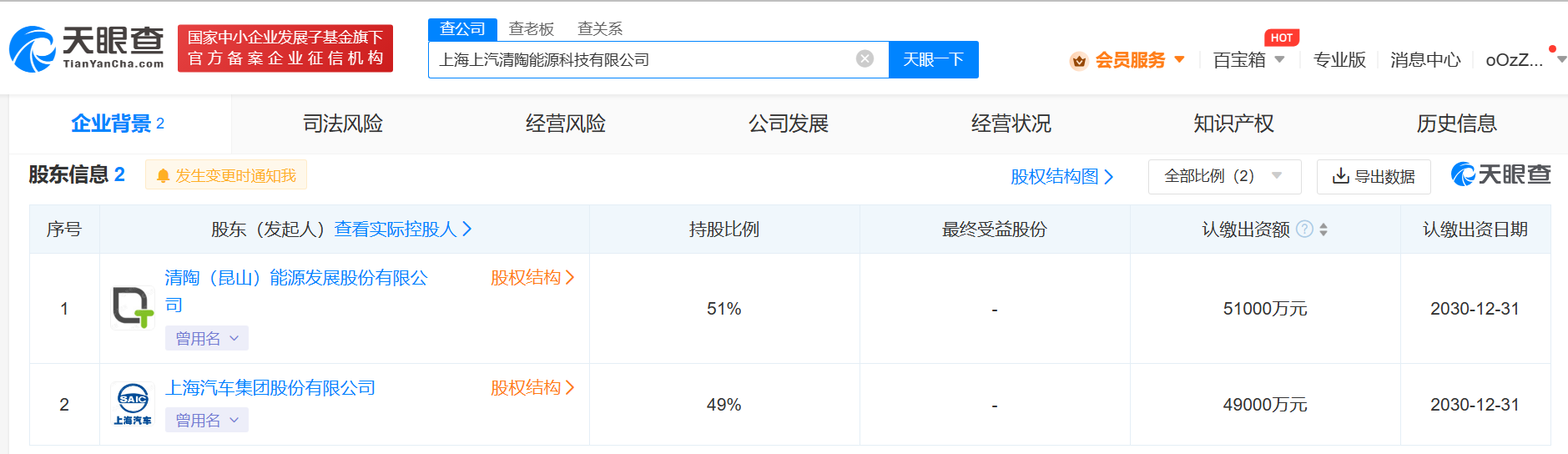Open the equity structure chart link
1568x454 pixels.
point(1061,176)
